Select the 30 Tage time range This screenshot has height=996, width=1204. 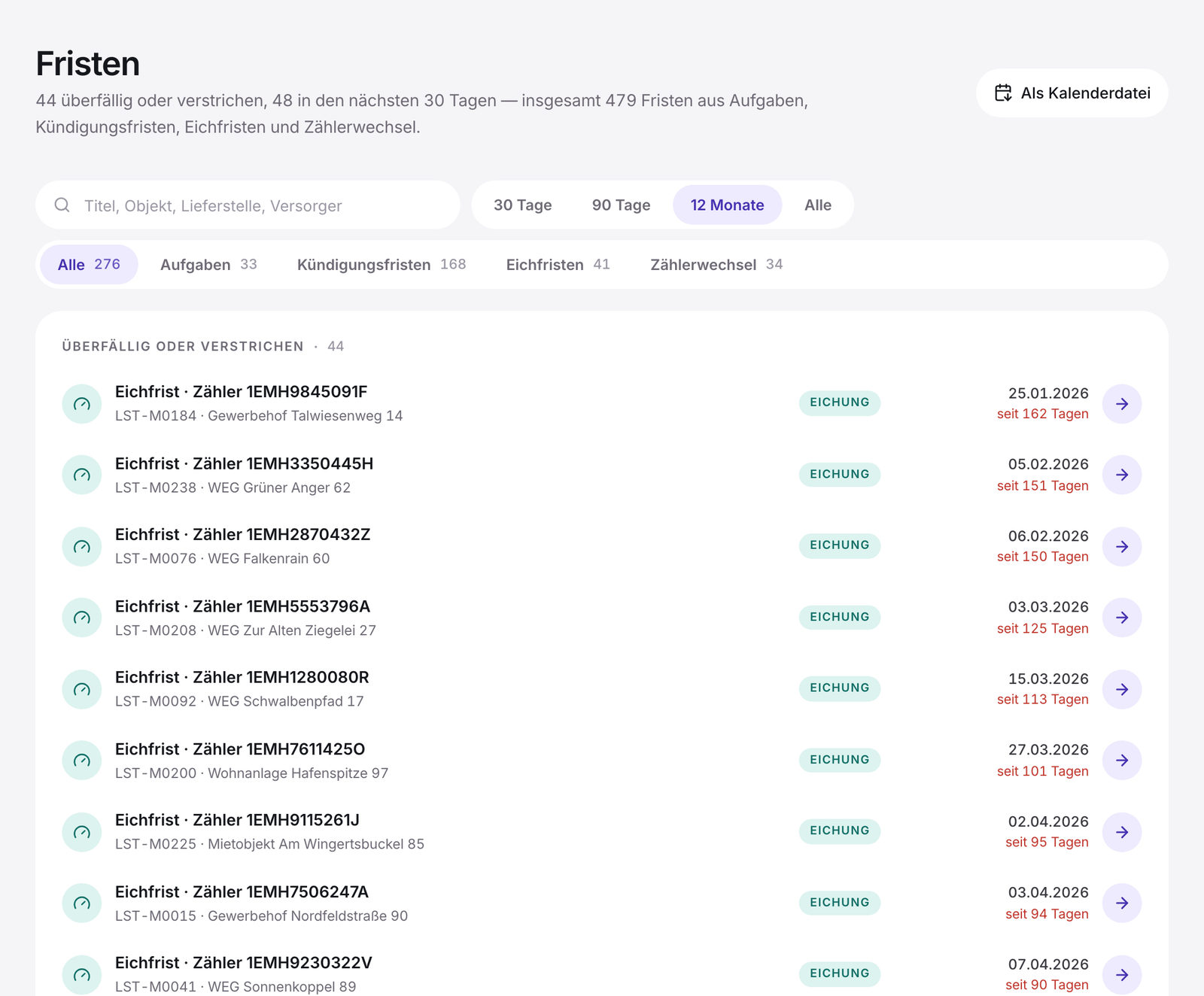(x=522, y=205)
